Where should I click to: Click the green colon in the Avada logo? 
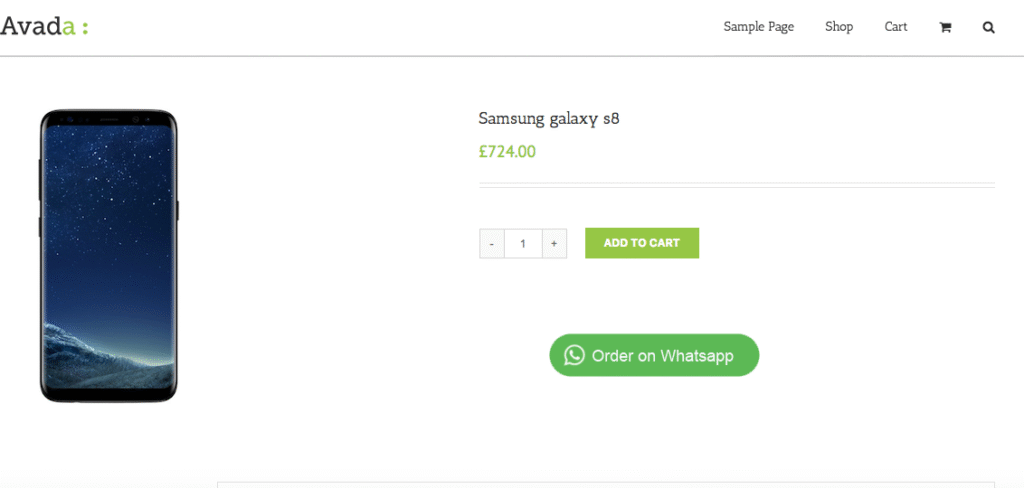86,28
